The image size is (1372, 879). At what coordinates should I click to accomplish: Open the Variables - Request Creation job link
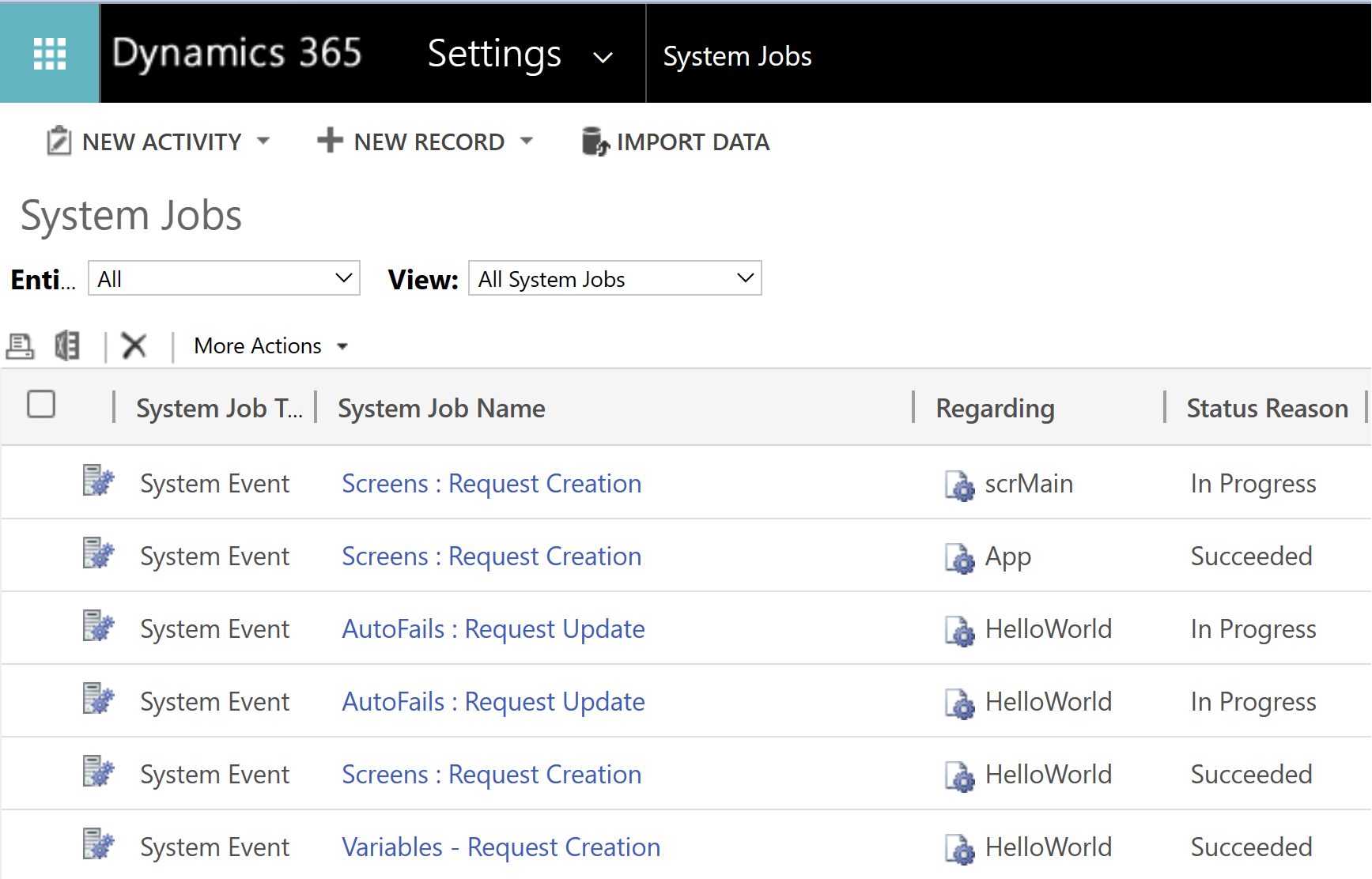point(501,847)
